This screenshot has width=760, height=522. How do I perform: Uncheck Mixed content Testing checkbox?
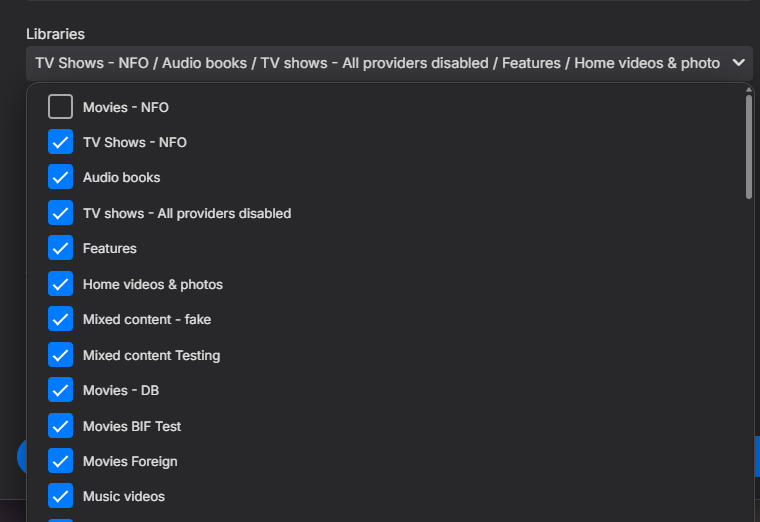coord(61,355)
